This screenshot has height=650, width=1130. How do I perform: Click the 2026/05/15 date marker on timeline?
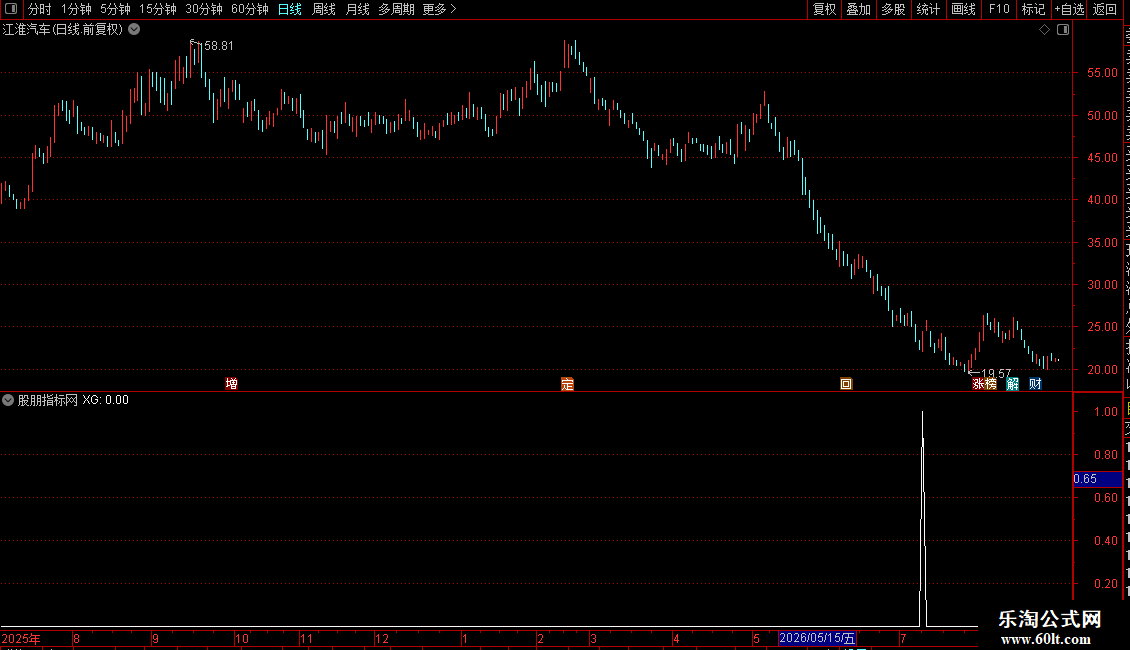[817, 638]
